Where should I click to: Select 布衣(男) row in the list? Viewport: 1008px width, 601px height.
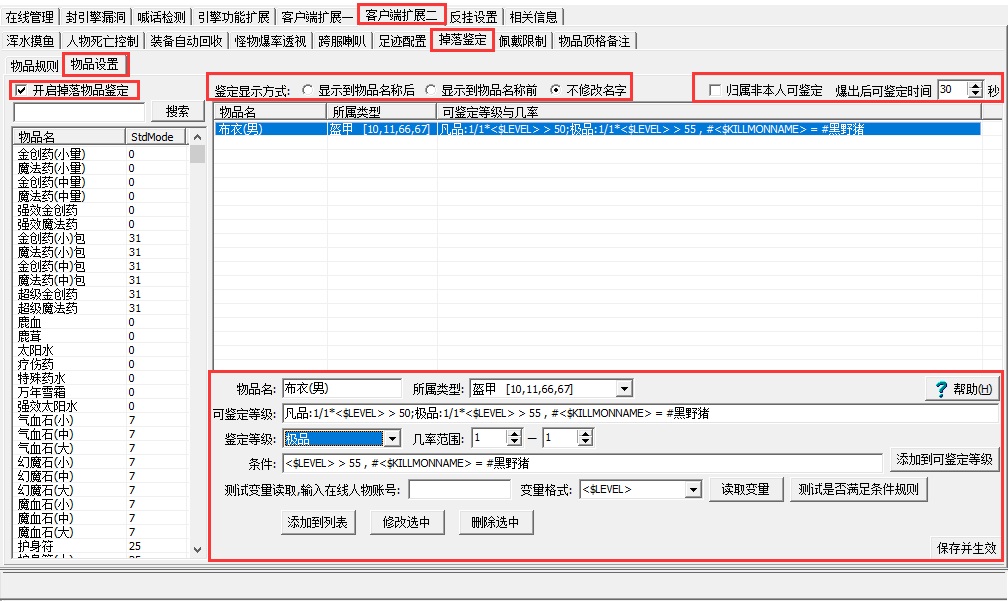click(x=597, y=129)
